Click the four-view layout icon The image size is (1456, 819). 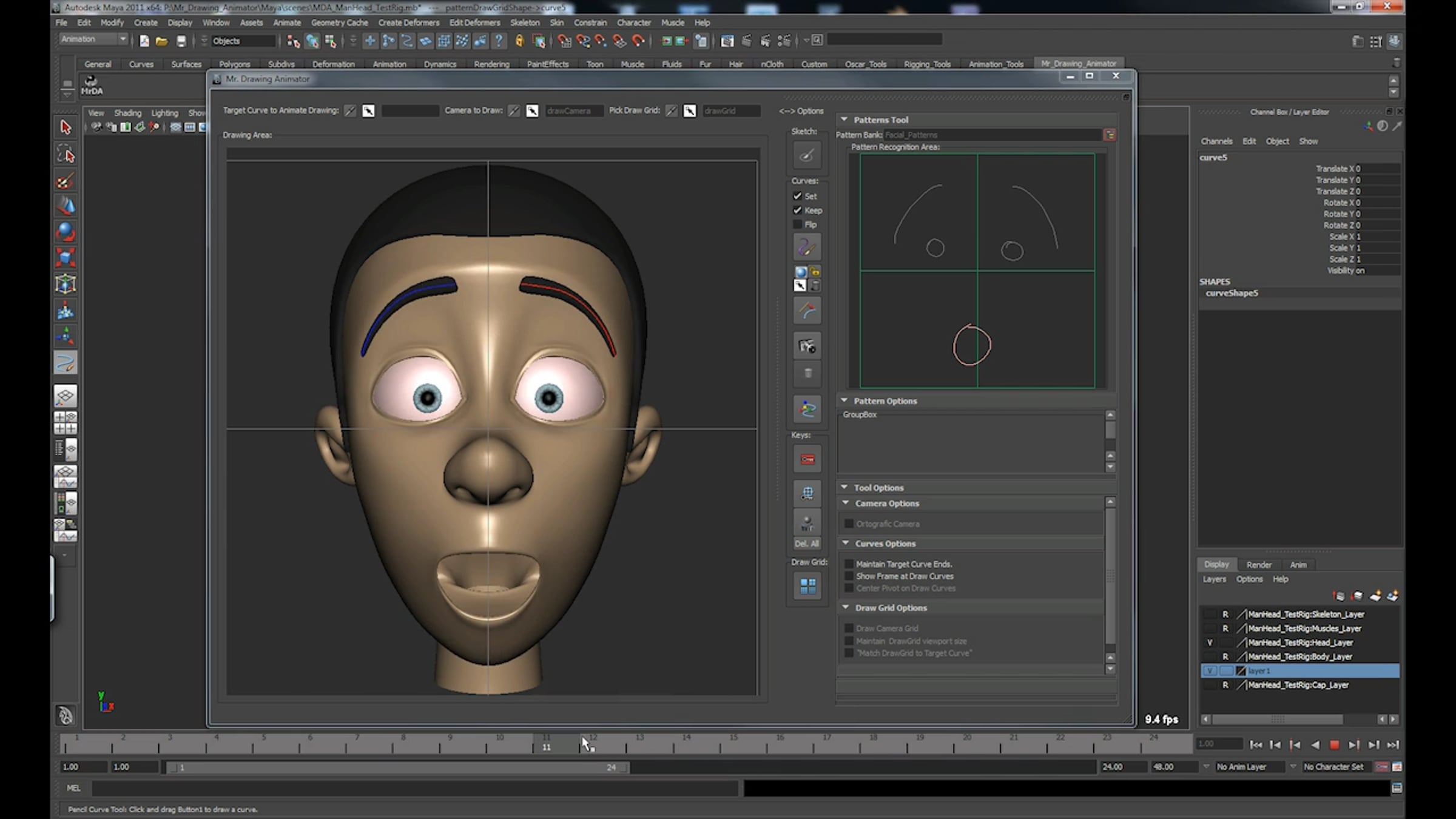[66, 423]
